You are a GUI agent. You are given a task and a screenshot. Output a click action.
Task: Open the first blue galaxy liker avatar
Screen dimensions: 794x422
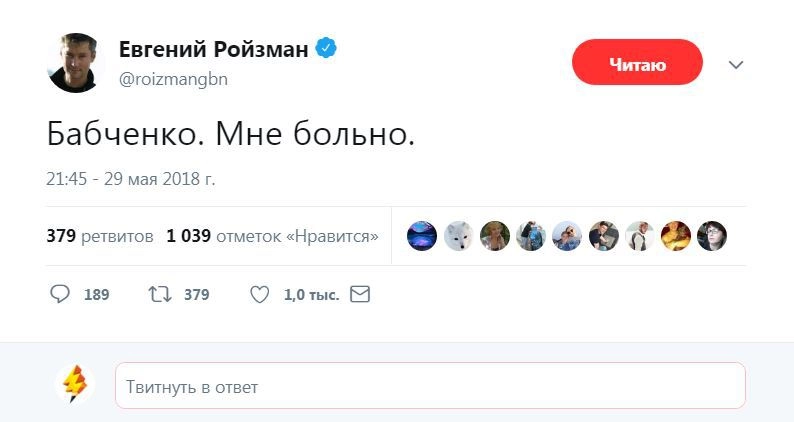point(422,236)
